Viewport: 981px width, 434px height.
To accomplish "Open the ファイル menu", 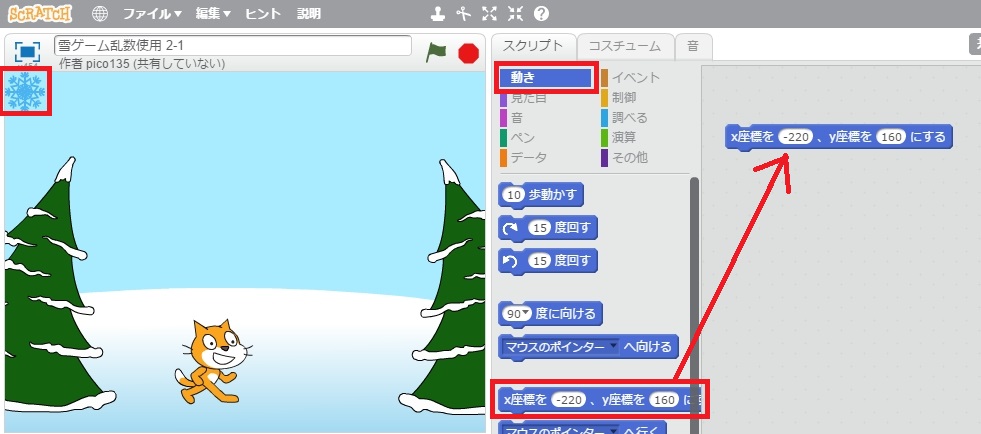I will click(152, 13).
